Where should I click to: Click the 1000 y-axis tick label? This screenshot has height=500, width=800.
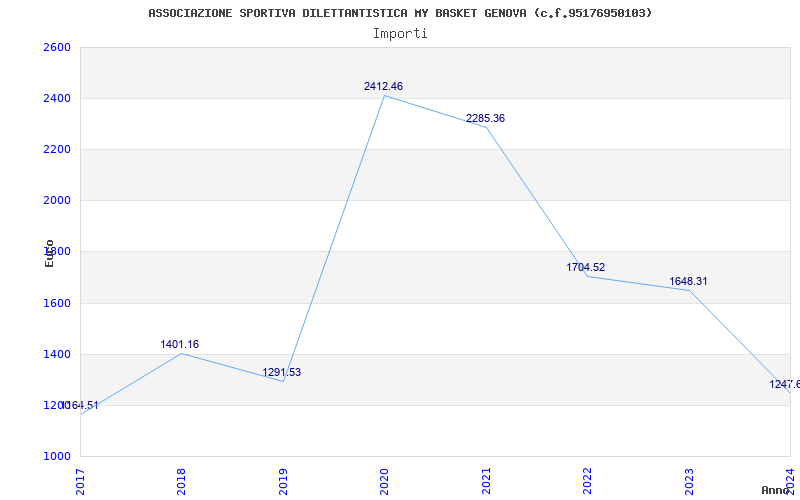57,456
